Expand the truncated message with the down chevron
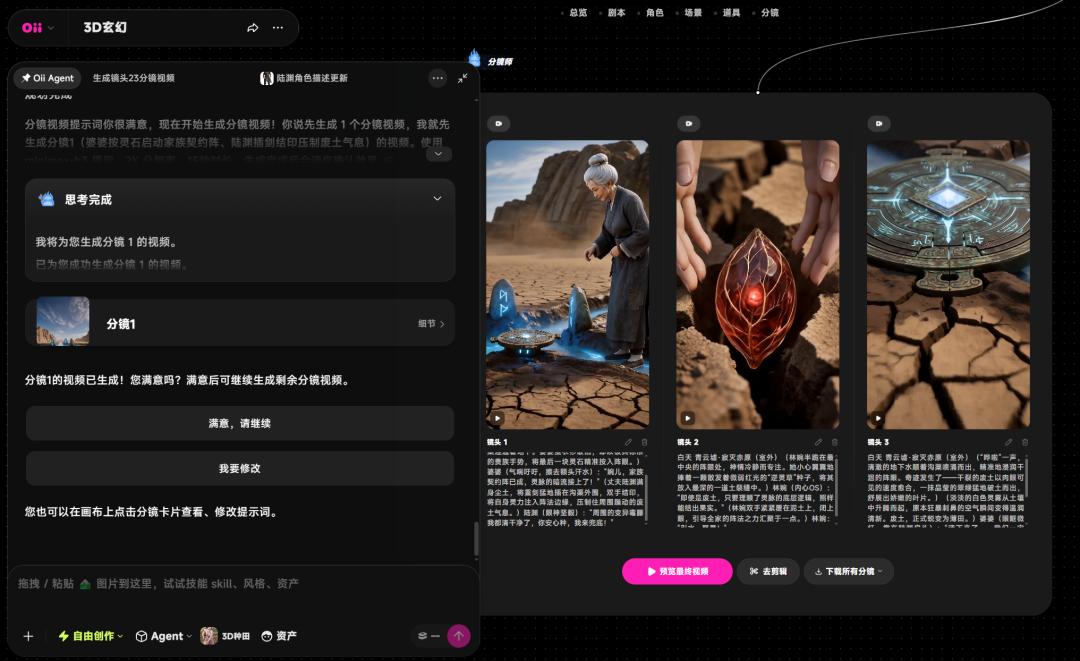Viewport: 1080px width, 661px height. [x=438, y=154]
